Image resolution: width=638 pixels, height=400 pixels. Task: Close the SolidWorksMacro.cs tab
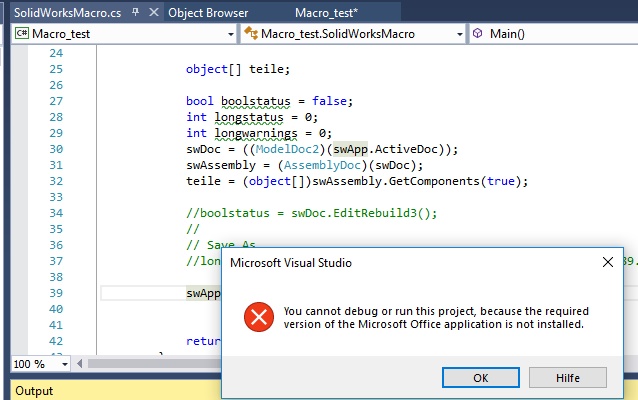(x=154, y=12)
